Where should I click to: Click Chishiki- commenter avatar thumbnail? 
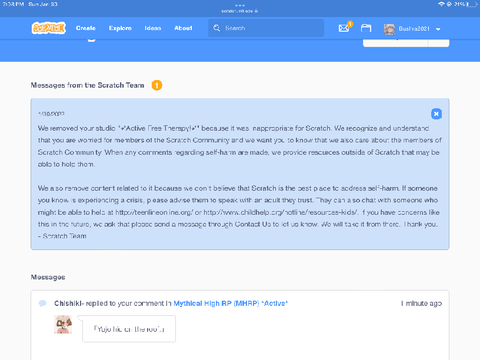coord(63,324)
